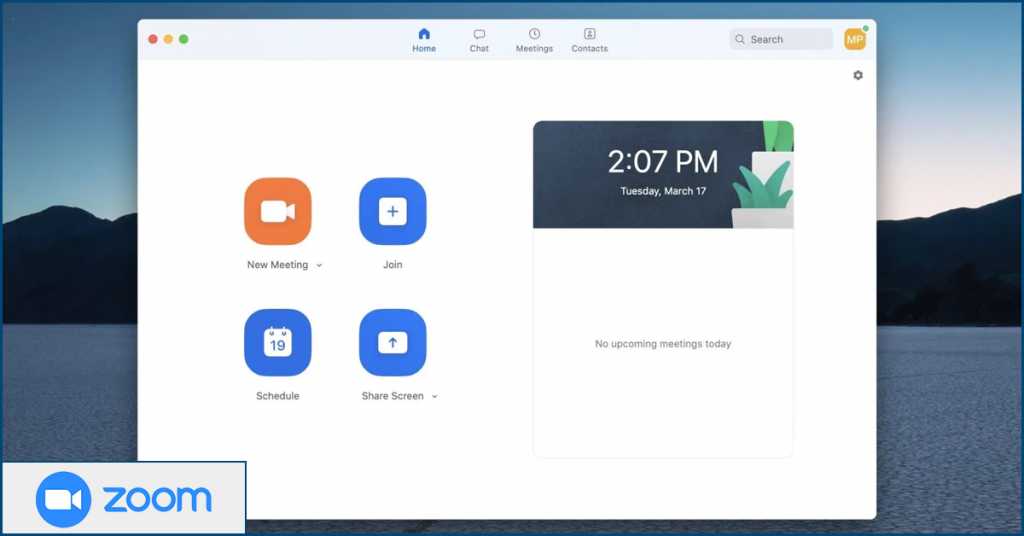Switch to the Chat tab
The width and height of the screenshot is (1024, 536).
tap(479, 40)
